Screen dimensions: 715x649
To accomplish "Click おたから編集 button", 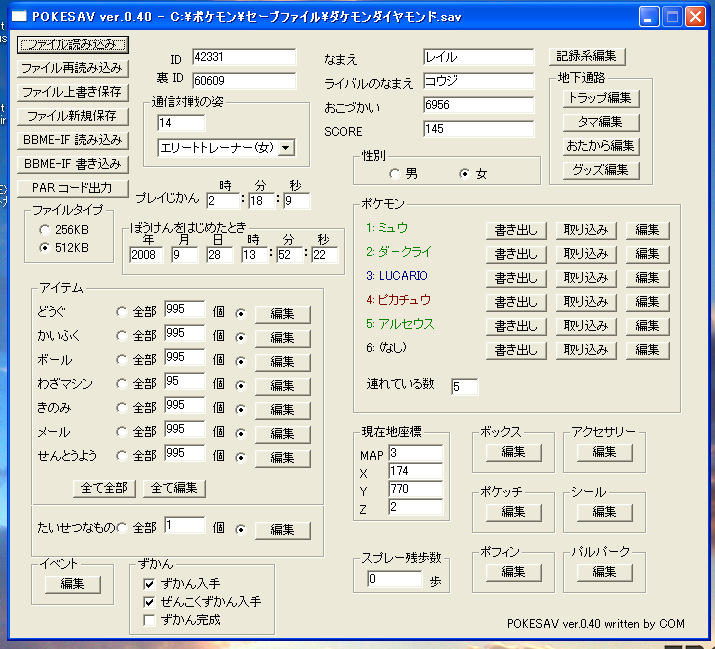I will [601, 146].
